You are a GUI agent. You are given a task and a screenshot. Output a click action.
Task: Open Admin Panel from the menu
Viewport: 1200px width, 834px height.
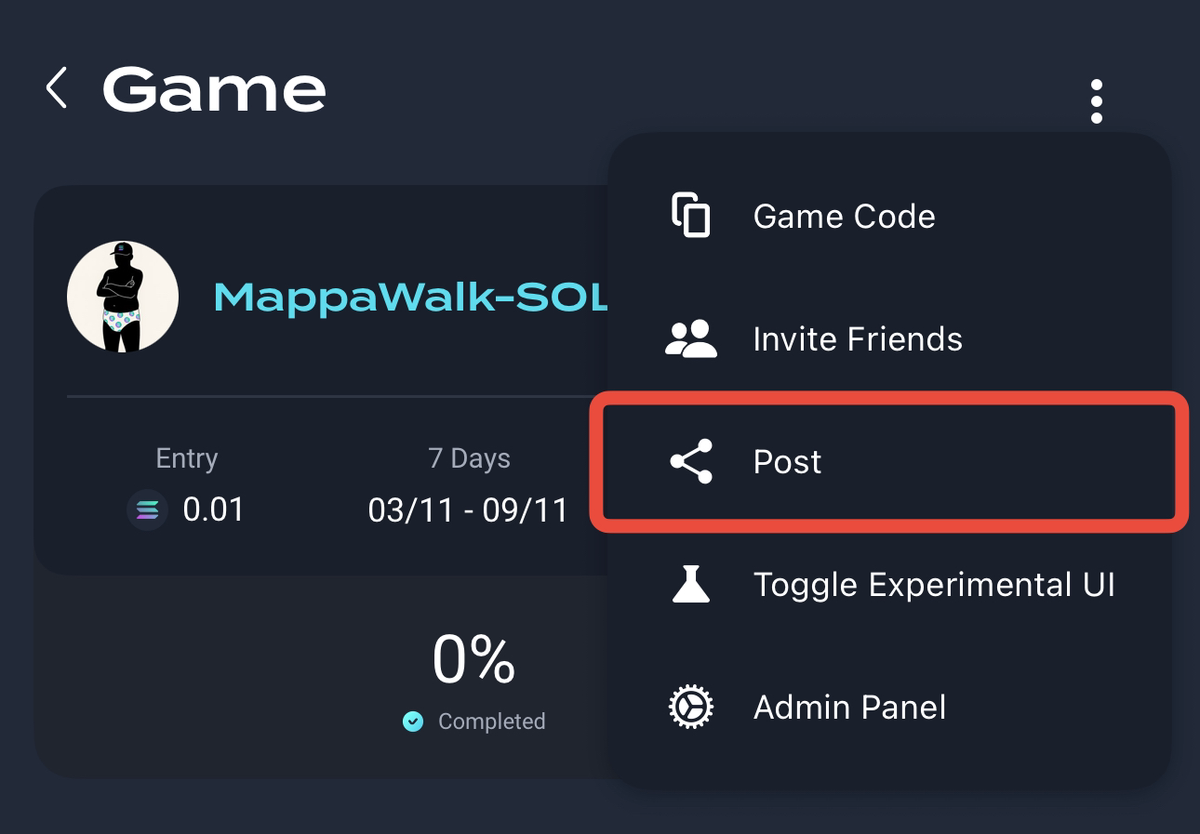coord(849,707)
